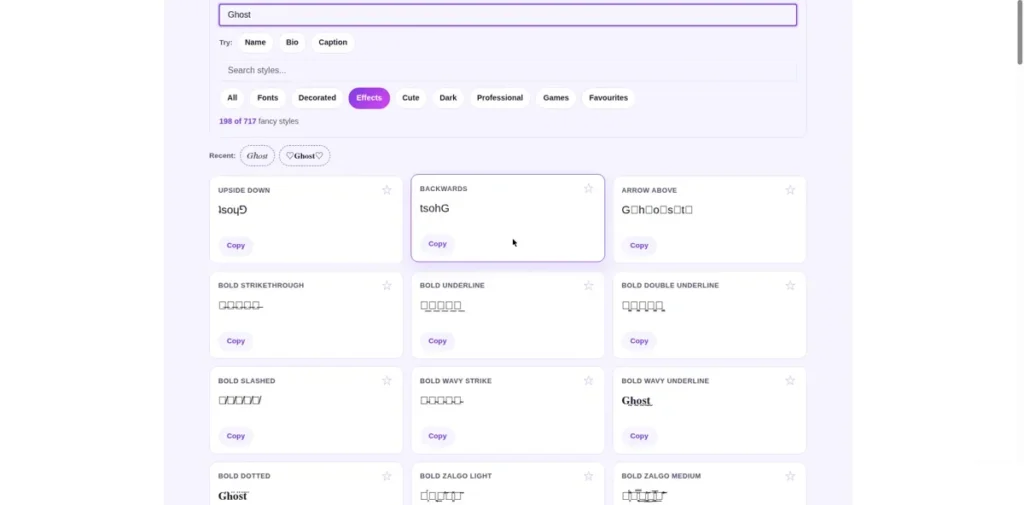Viewport: 1024px width, 505px height.
Task: Copy the Upside Down text
Action: click(236, 246)
